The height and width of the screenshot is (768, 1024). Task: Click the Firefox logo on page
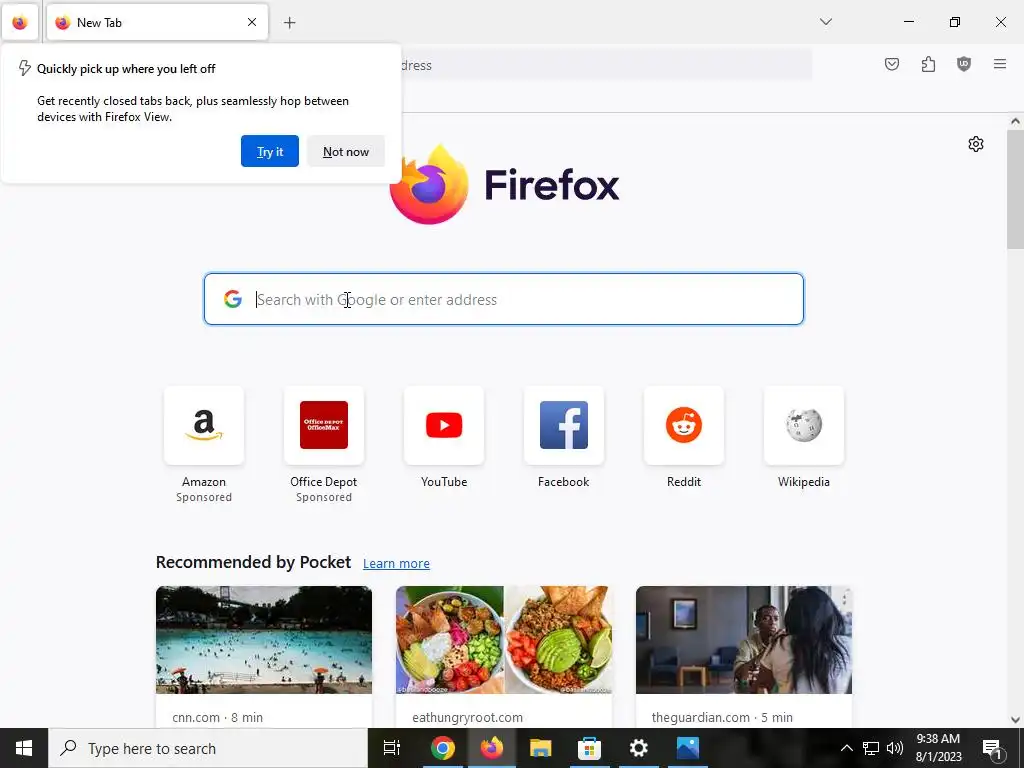504,184
